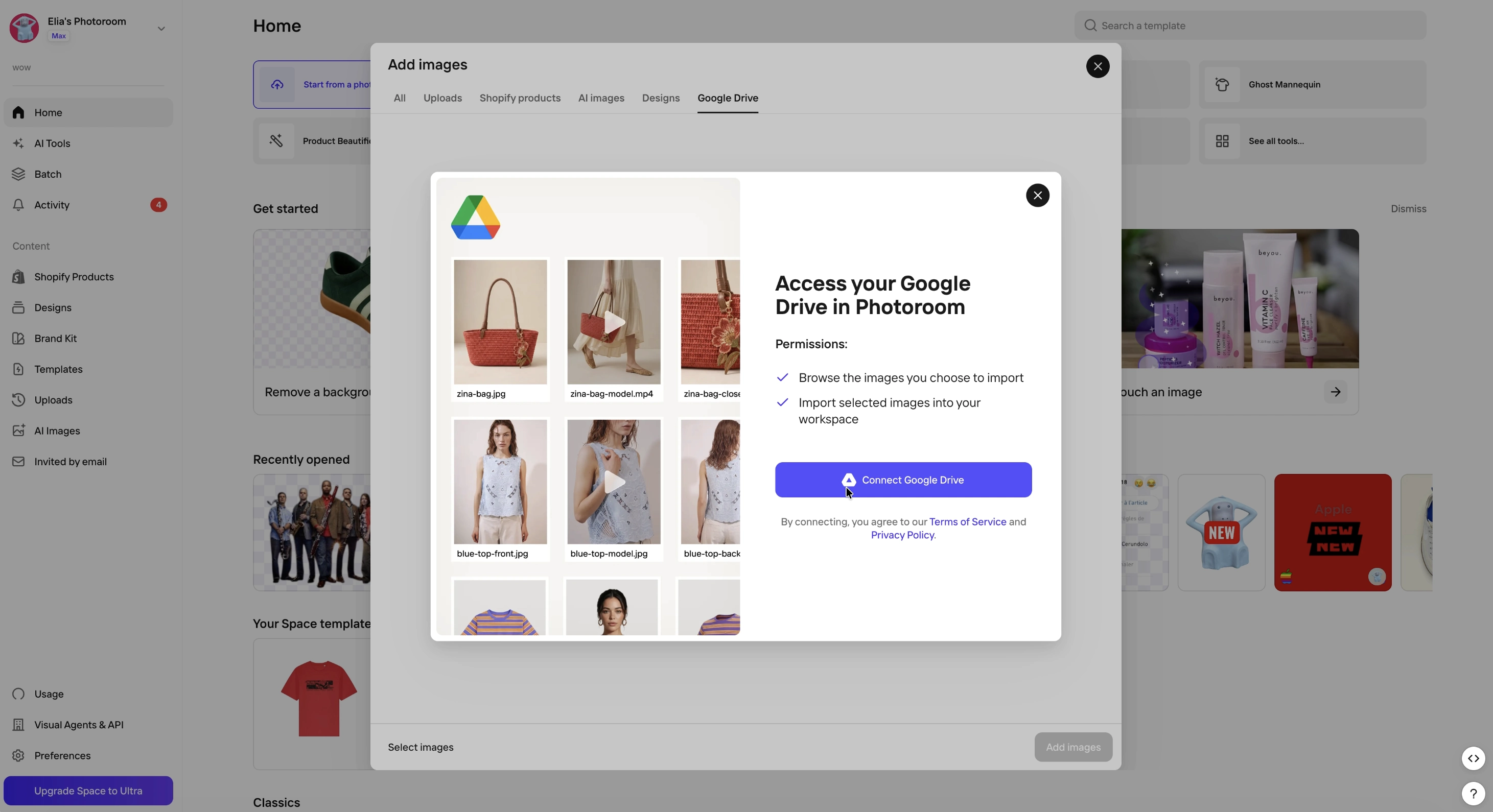
Task: Click the Search a template field
Action: pos(1250,26)
